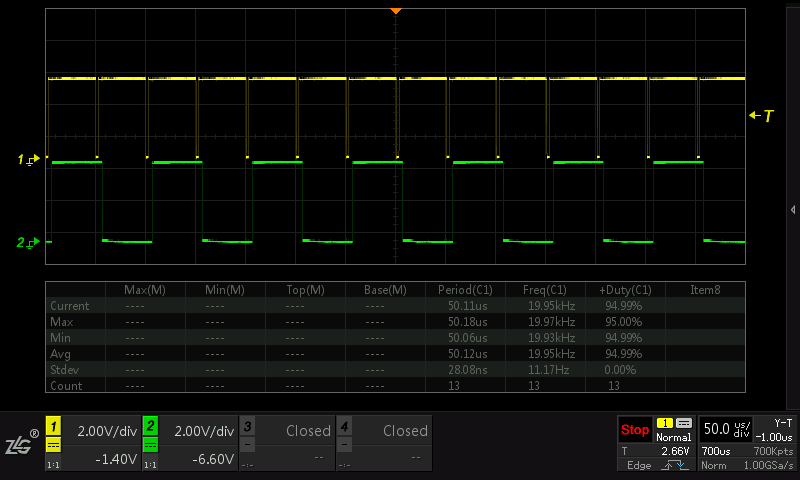The width and height of the screenshot is (800, 480).
Task: Select the +Duty(C1) column header
Action: pyautogui.click(x=625, y=290)
